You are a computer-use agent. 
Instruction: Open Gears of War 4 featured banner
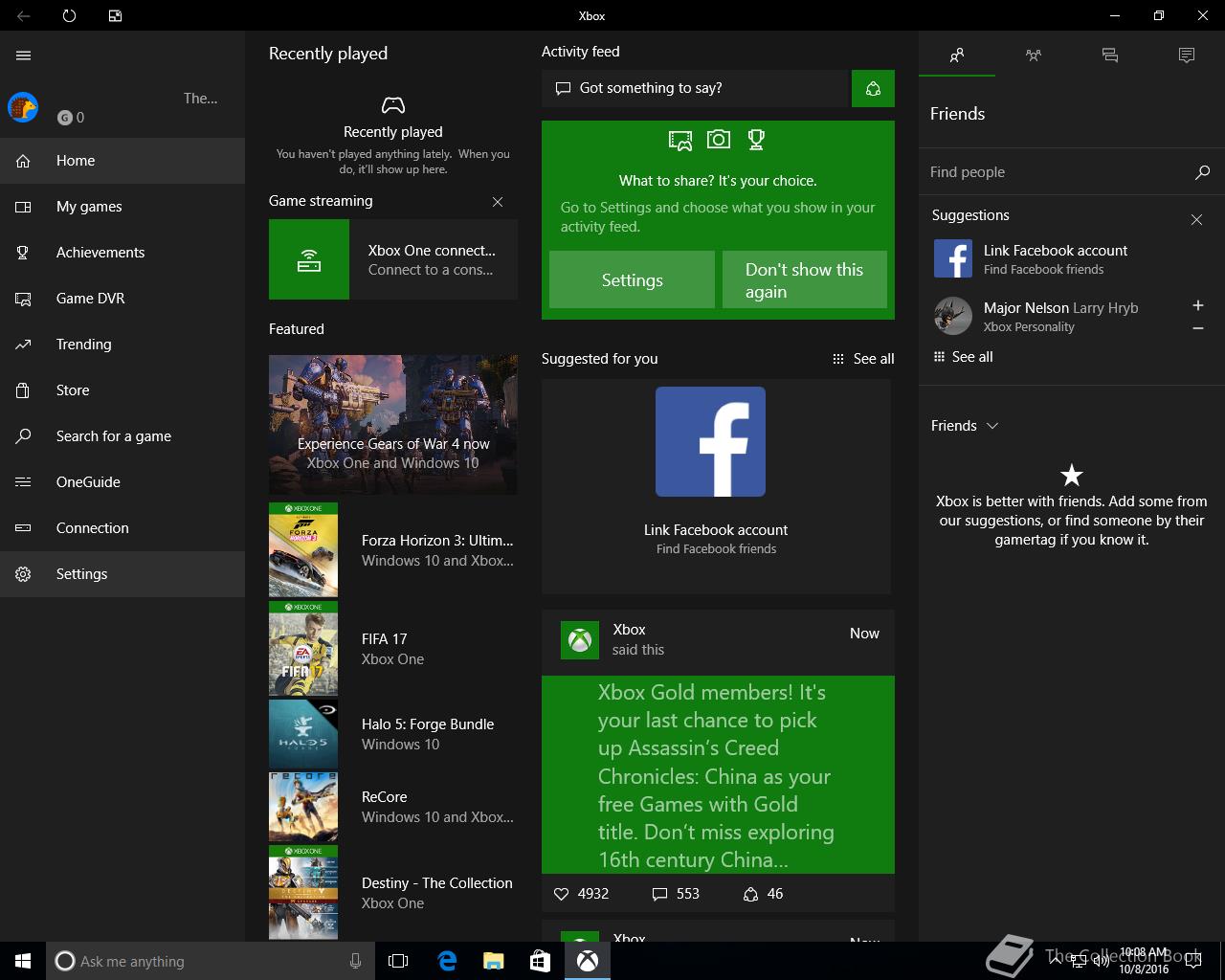point(393,425)
